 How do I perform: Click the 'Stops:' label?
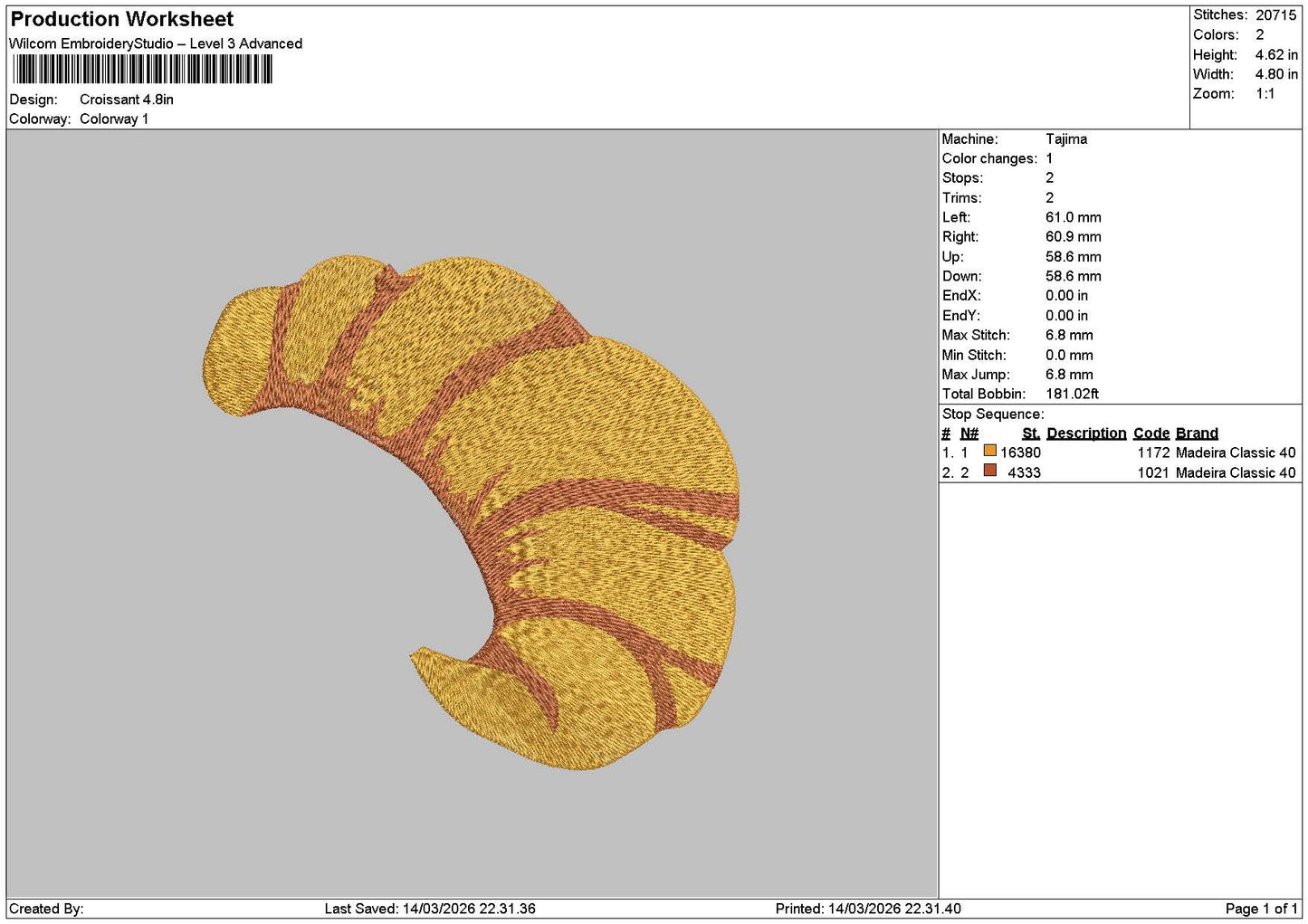click(x=962, y=177)
